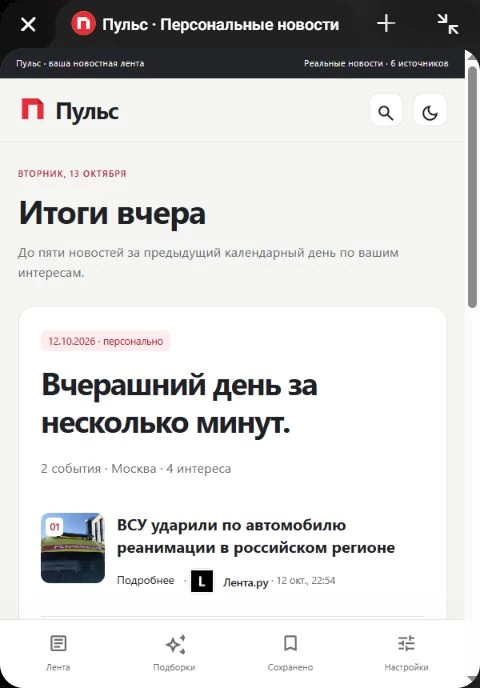
Task: Open the Лента tab icon
Action: pyautogui.click(x=58, y=643)
